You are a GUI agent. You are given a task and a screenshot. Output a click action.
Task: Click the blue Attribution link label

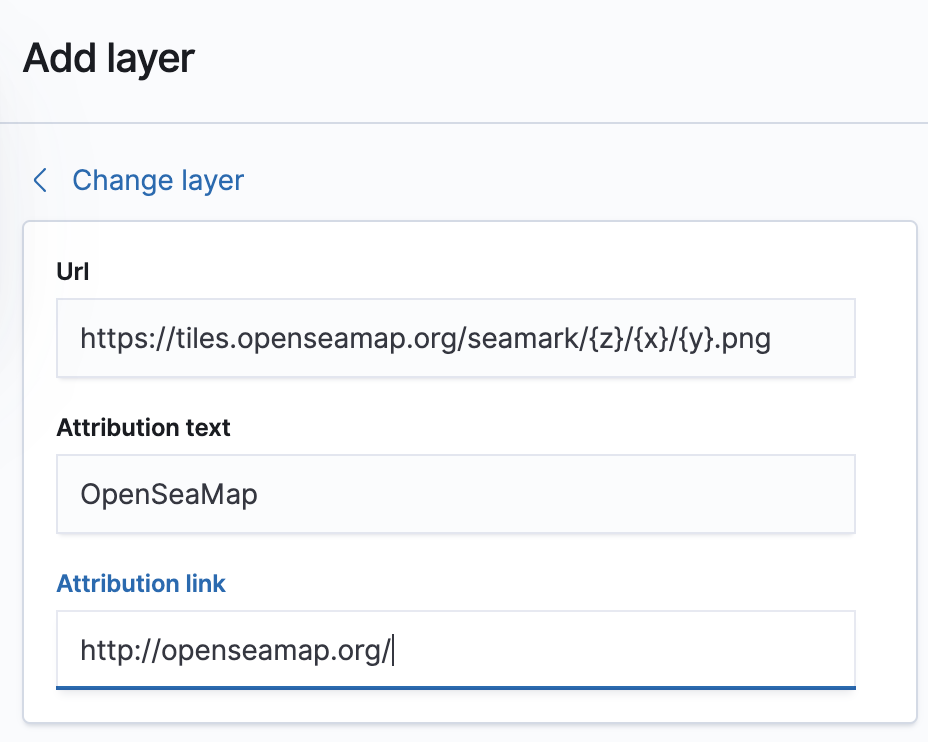[141, 584]
